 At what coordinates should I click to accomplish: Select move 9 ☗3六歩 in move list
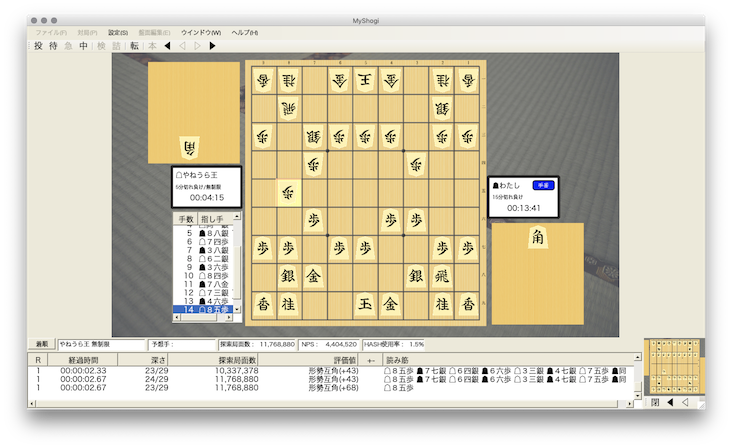tap(203, 267)
